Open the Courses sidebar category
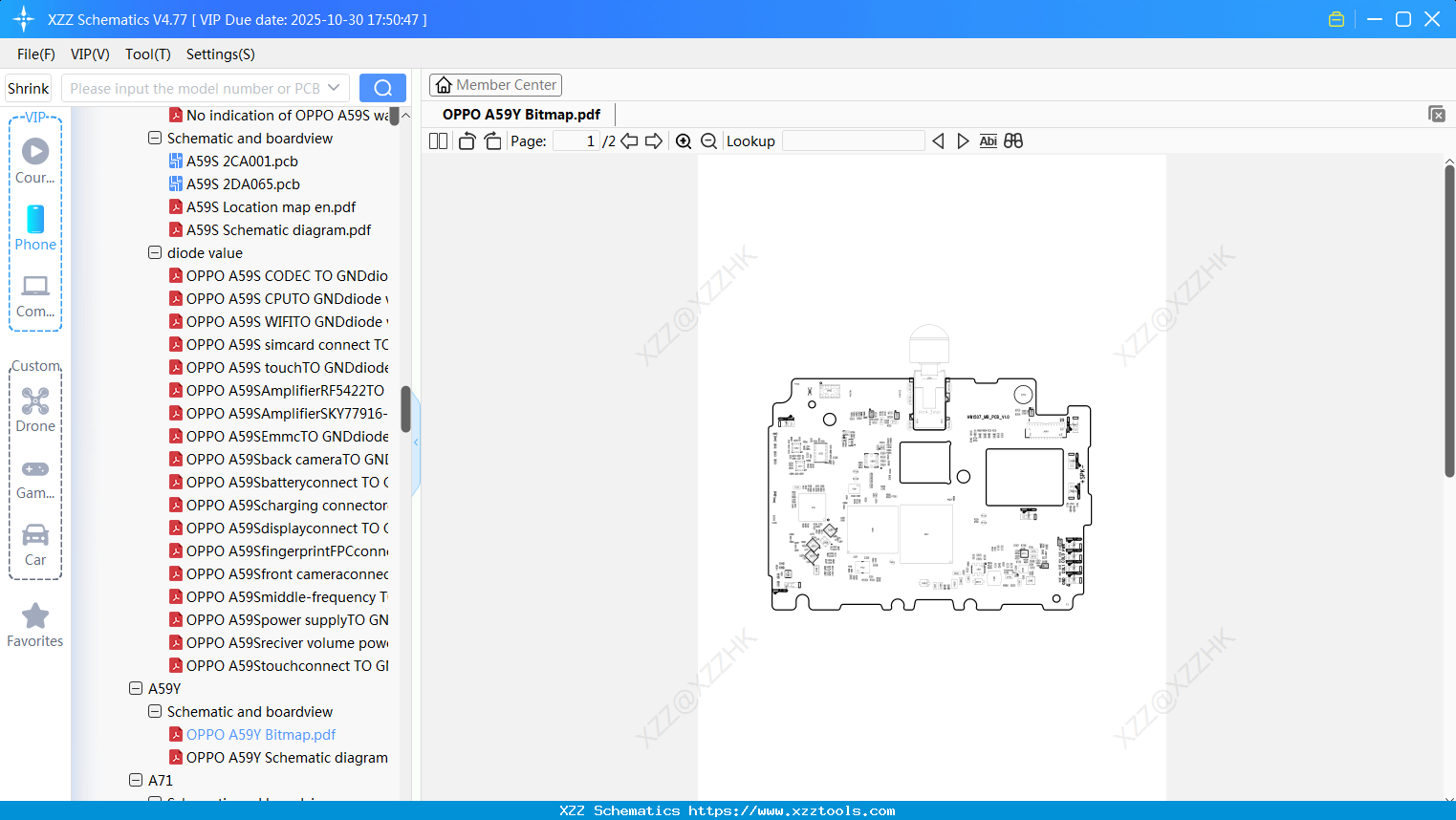Image resolution: width=1456 pixels, height=820 pixels. tap(35, 162)
